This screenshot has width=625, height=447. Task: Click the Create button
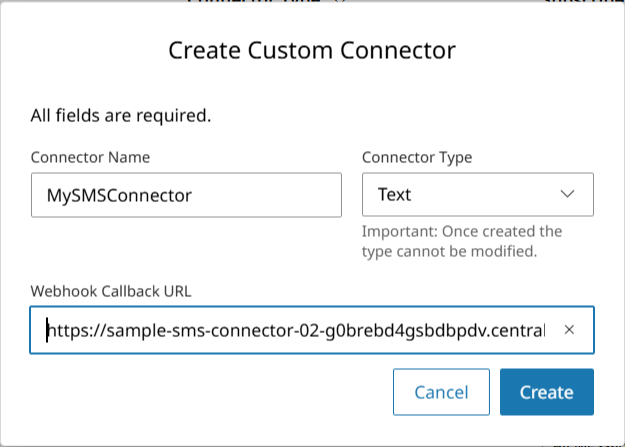[x=547, y=392]
